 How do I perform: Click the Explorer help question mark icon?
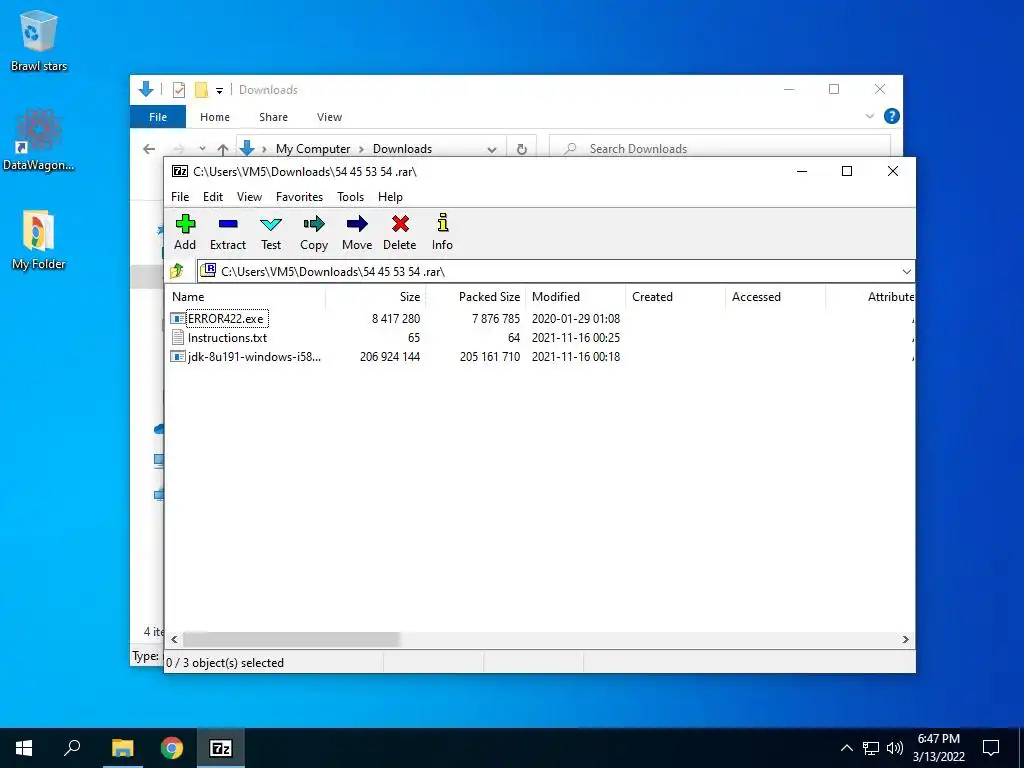tap(891, 116)
